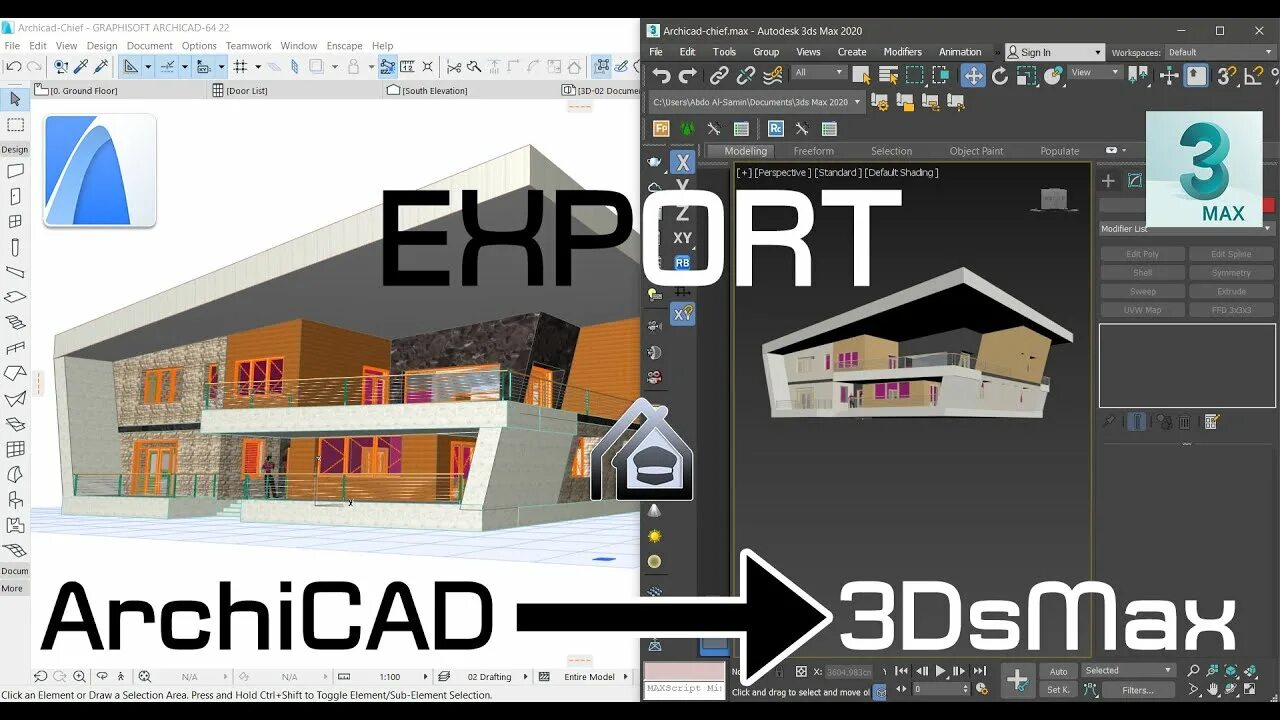Toggle the X axis constraint button
Screen dimensions: 1280x720
(682, 163)
